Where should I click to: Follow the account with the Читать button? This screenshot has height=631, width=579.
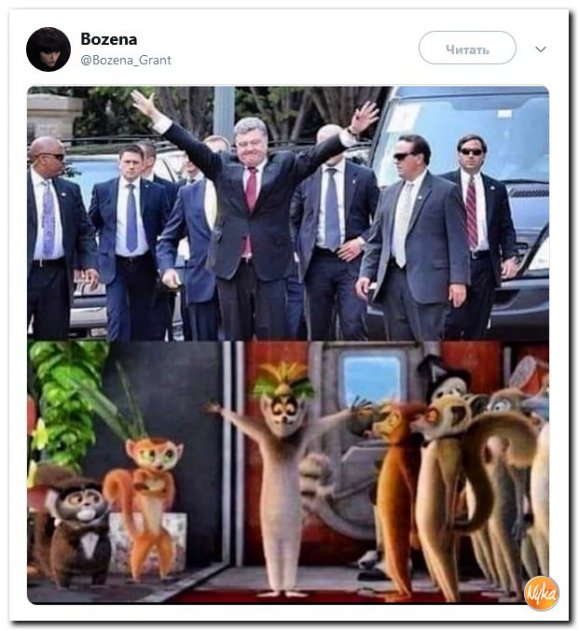coord(467,48)
